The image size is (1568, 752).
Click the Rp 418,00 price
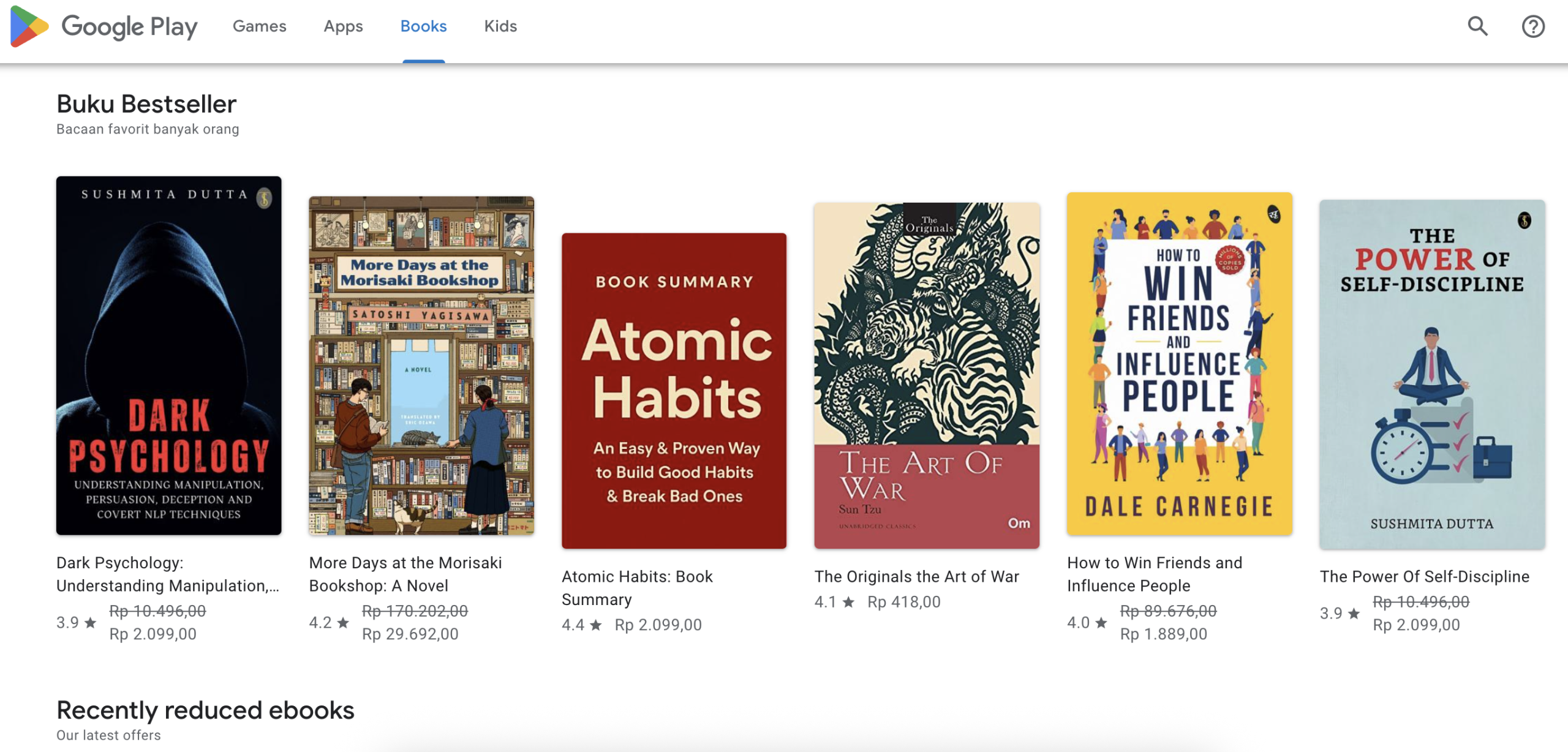coord(903,602)
